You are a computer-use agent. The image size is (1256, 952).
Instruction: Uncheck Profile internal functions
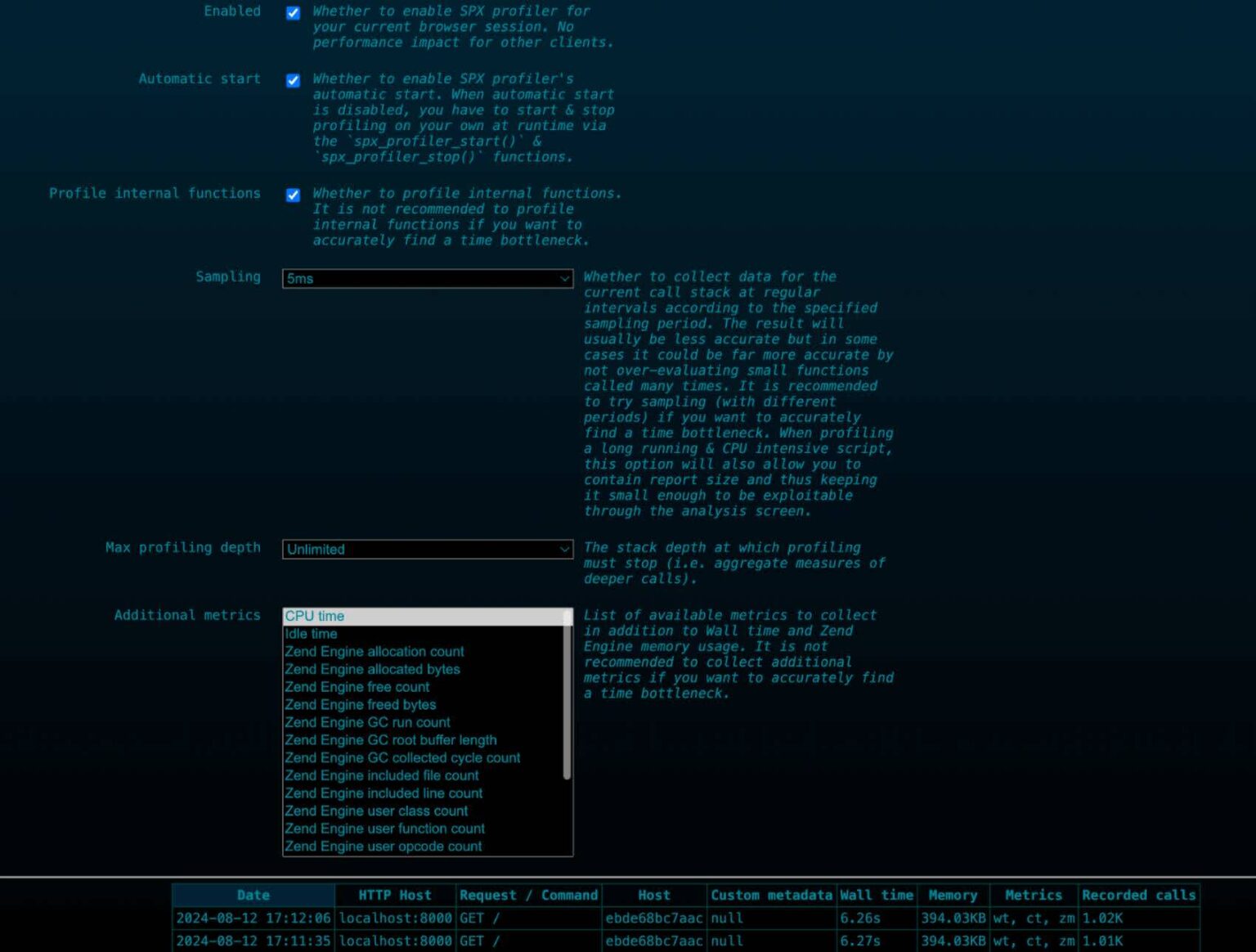pos(292,195)
